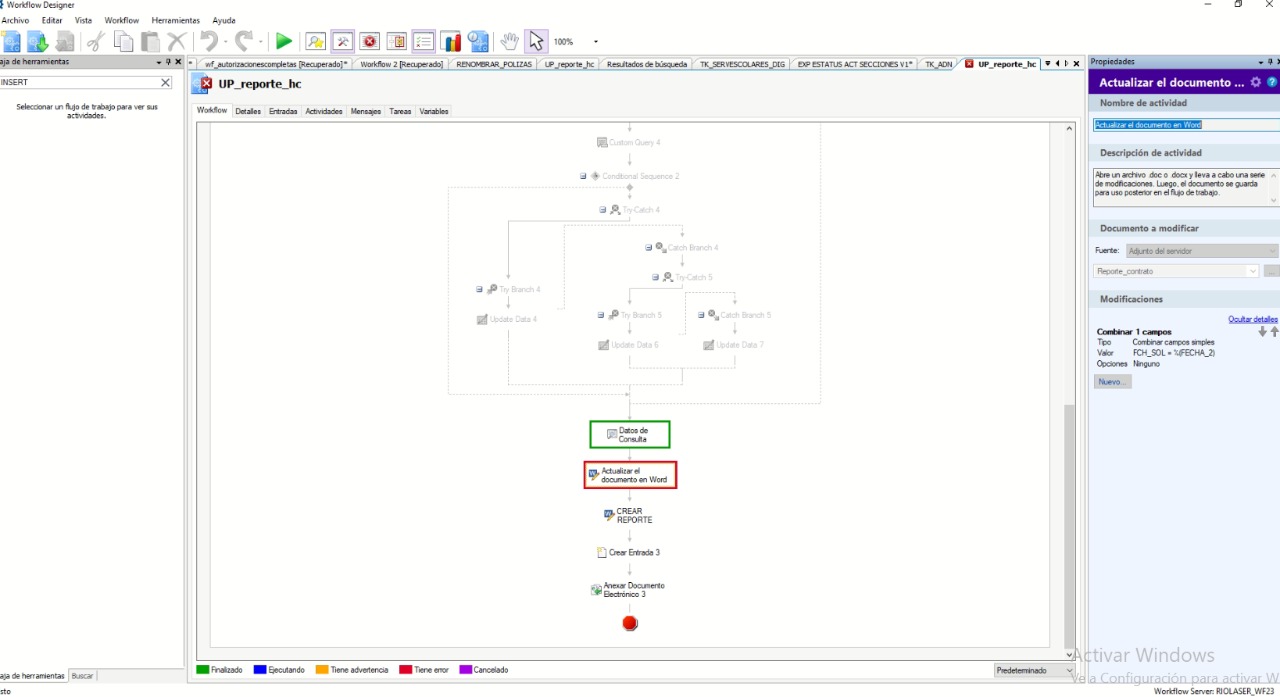Image resolution: width=1280 pixels, height=697 pixels.
Task: Click the help question mark in Propiedades
Action: click(1272, 83)
